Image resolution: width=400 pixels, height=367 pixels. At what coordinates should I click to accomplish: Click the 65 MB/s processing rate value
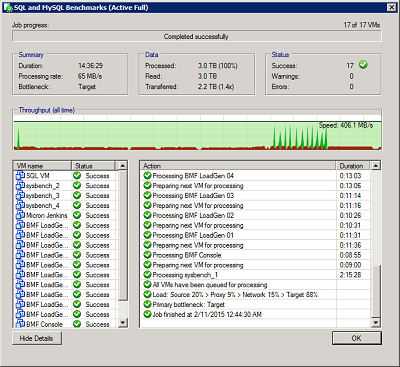coord(90,76)
